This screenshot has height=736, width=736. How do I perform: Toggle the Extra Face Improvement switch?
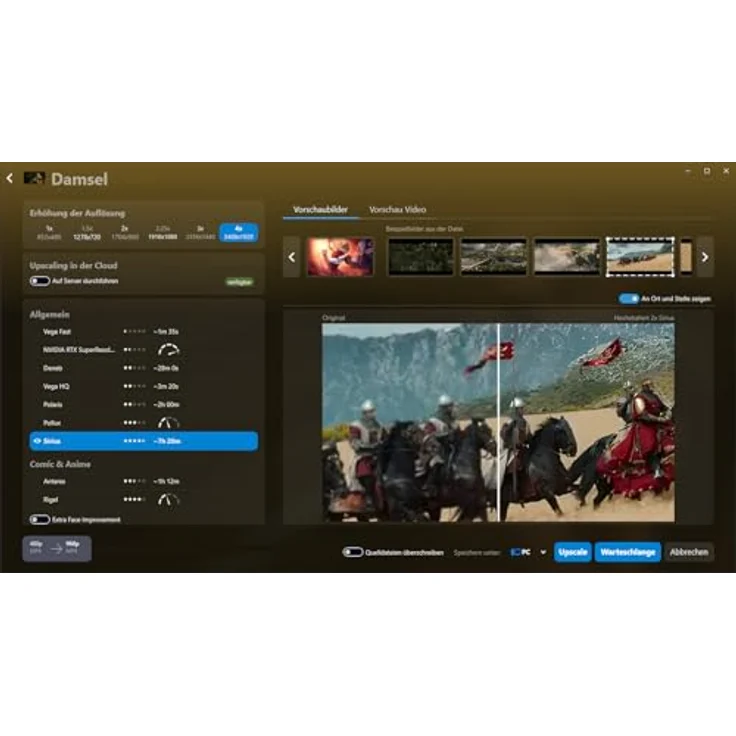(x=40, y=520)
